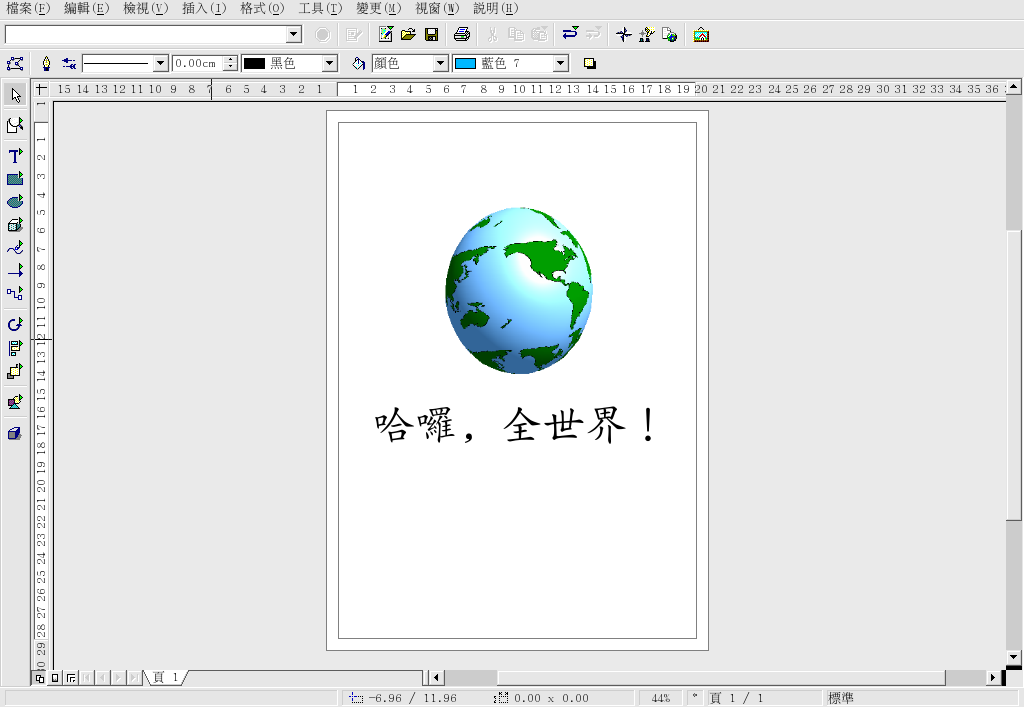Choose the Rectangle drawing tool
Screen dimensions: 1024x707
click(15, 179)
